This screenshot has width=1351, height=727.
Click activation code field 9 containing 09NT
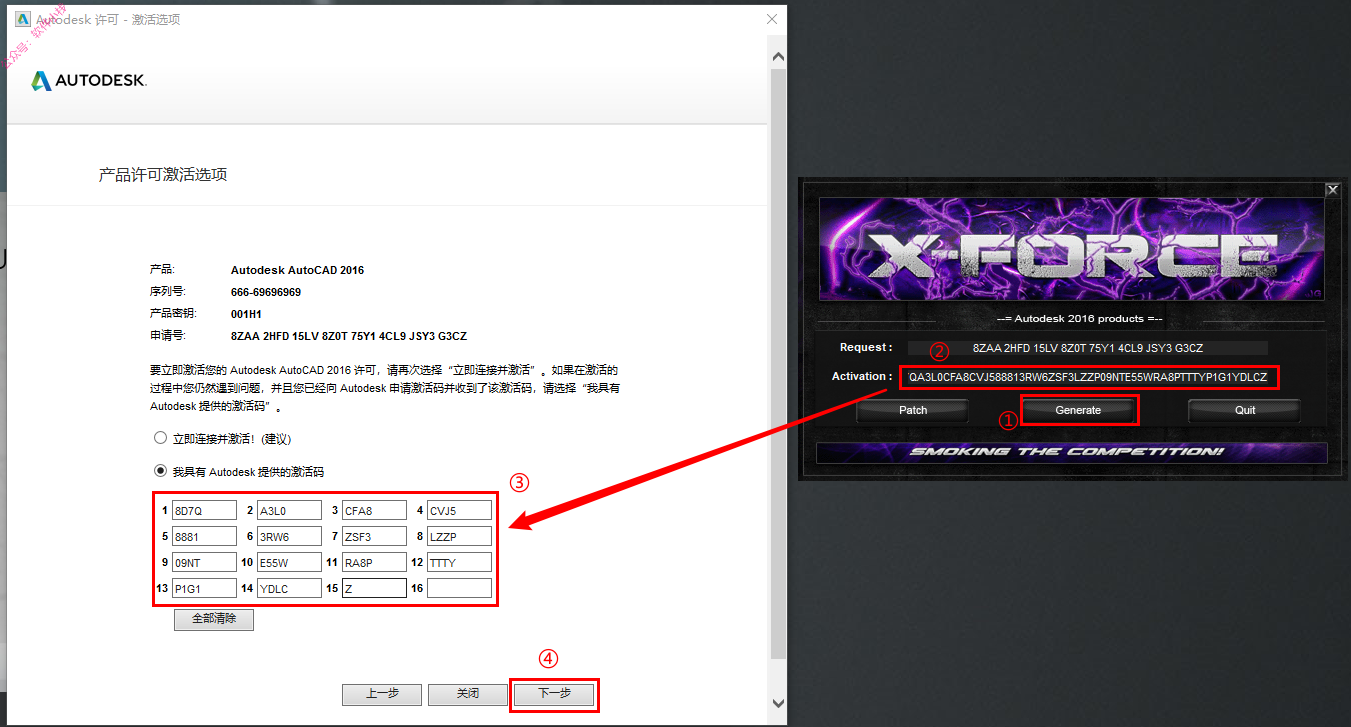(204, 562)
